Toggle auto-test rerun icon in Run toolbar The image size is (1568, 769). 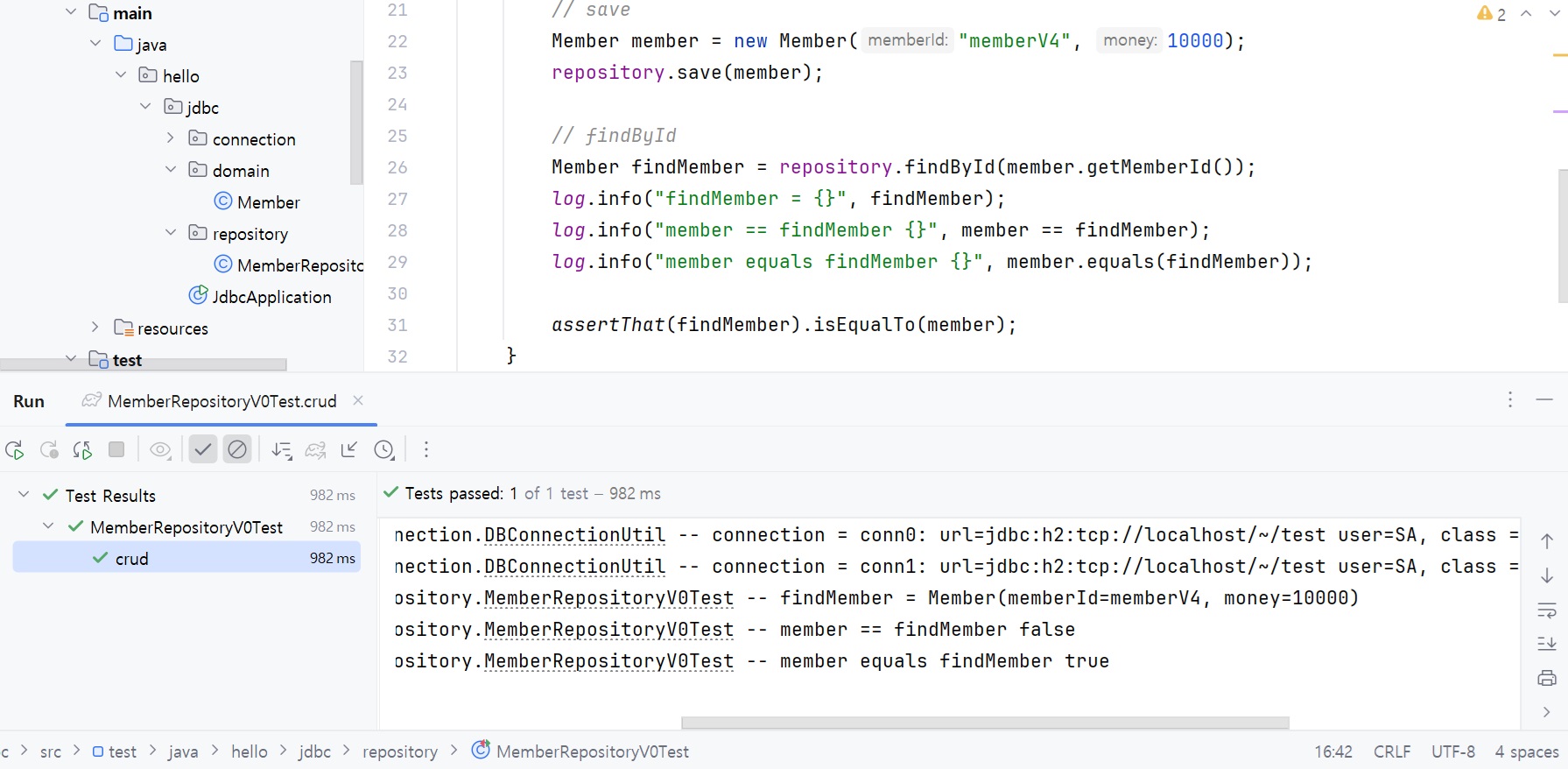[83, 450]
